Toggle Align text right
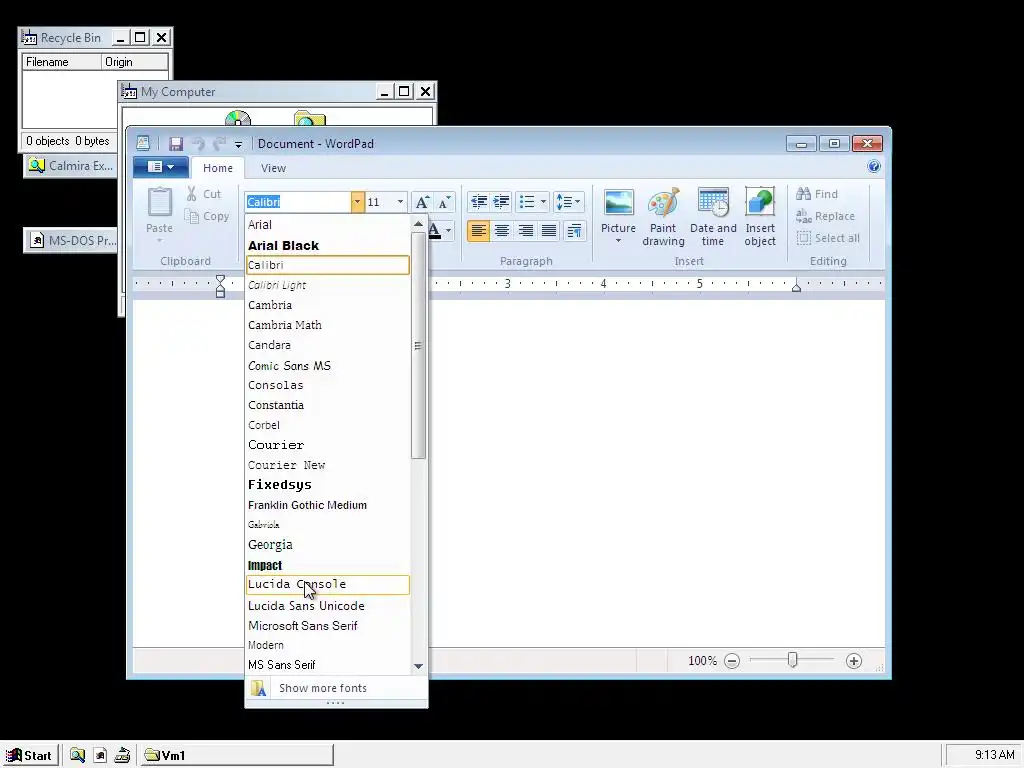 tap(525, 231)
